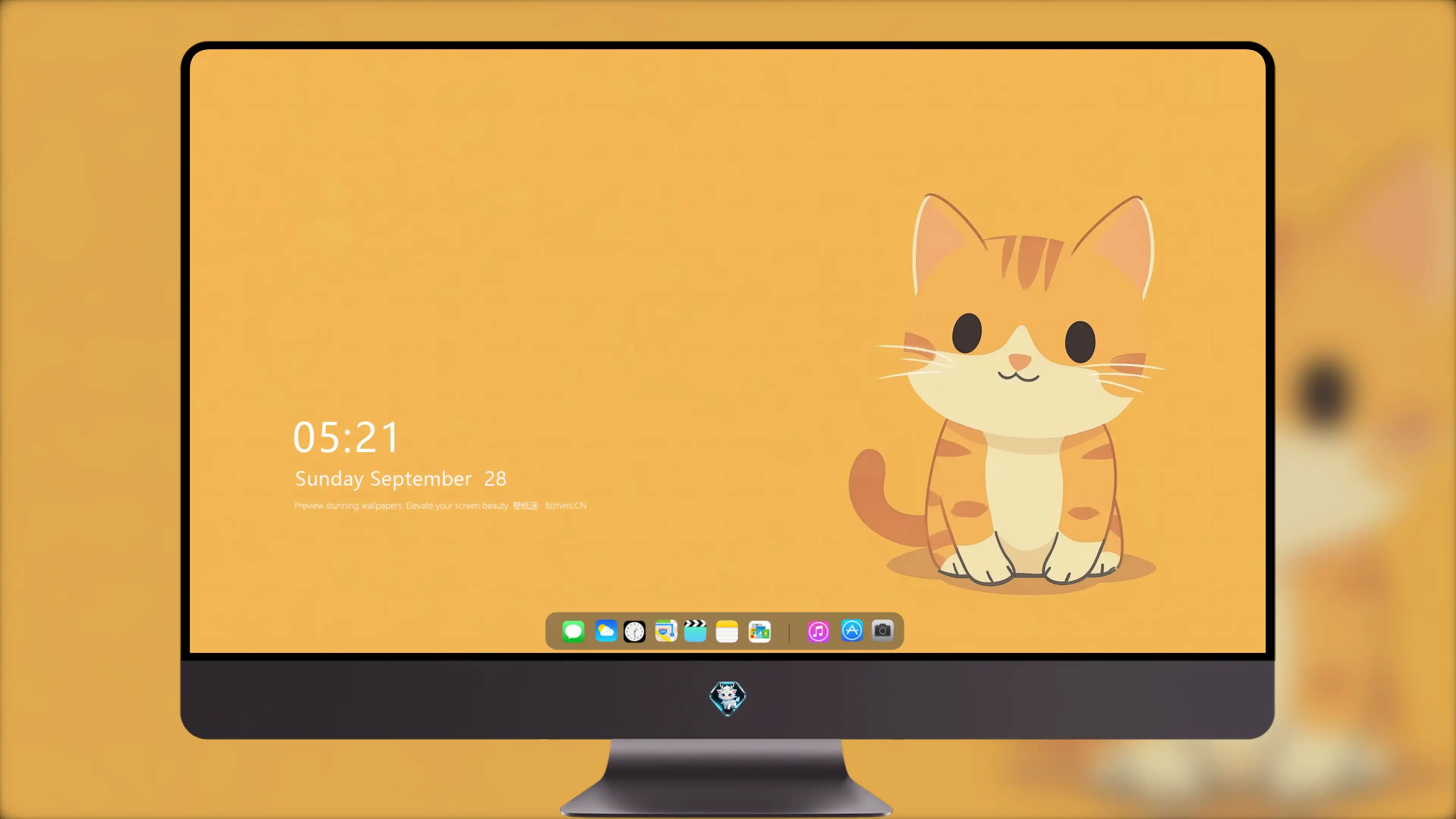Open the blue App Store icon
Viewport: 1456px width, 819px height.
(852, 630)
